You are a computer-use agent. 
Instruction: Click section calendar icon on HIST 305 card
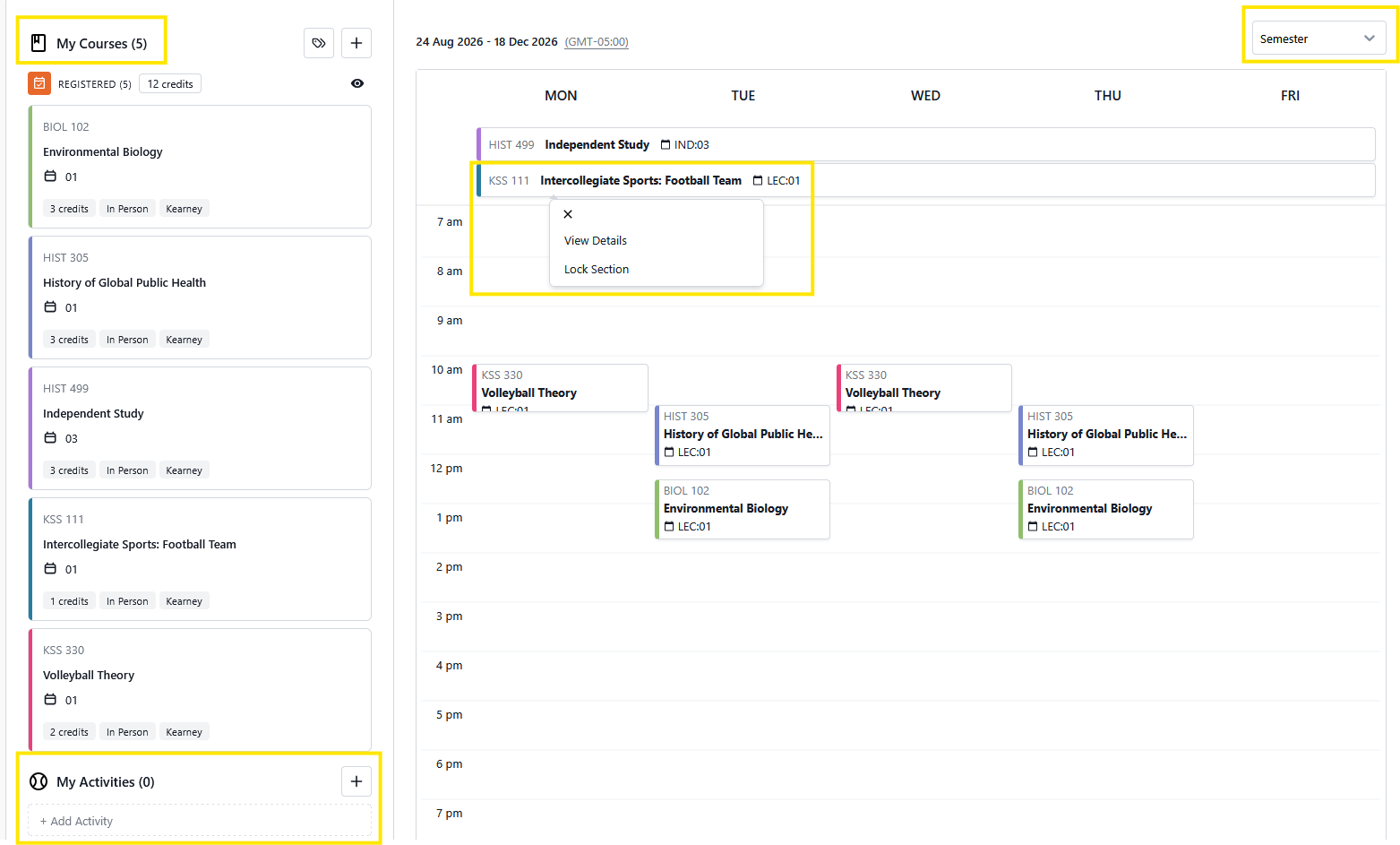pyautogui.click(x=51, y=307)
